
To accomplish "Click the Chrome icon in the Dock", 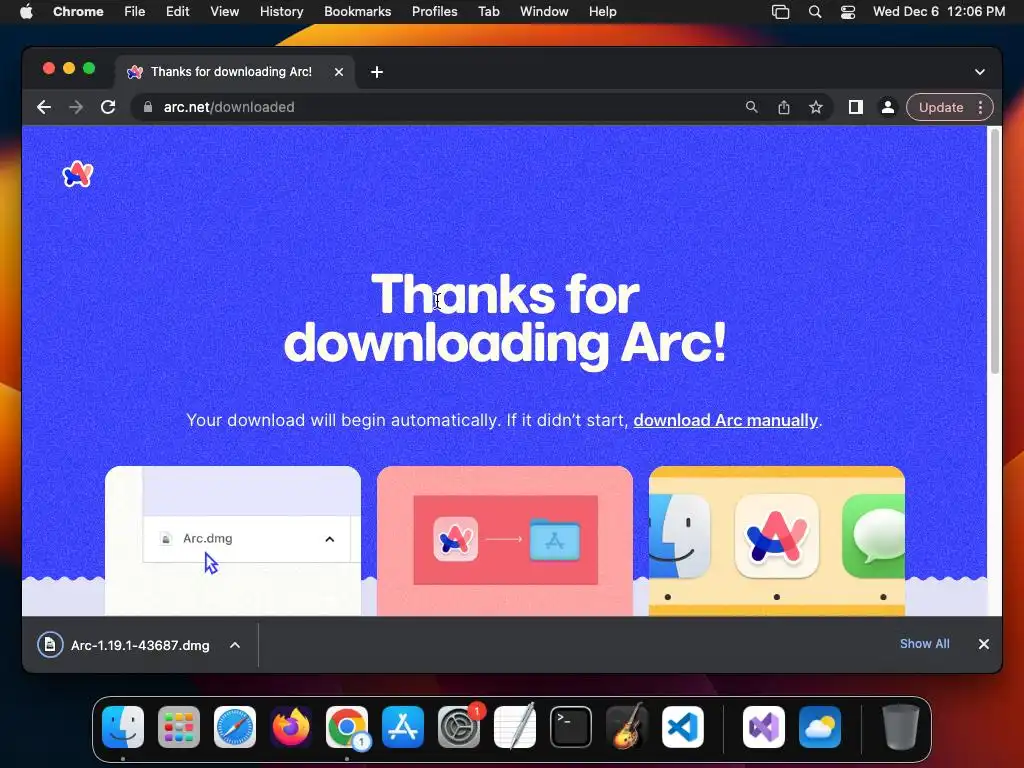I will coord(347,727).
